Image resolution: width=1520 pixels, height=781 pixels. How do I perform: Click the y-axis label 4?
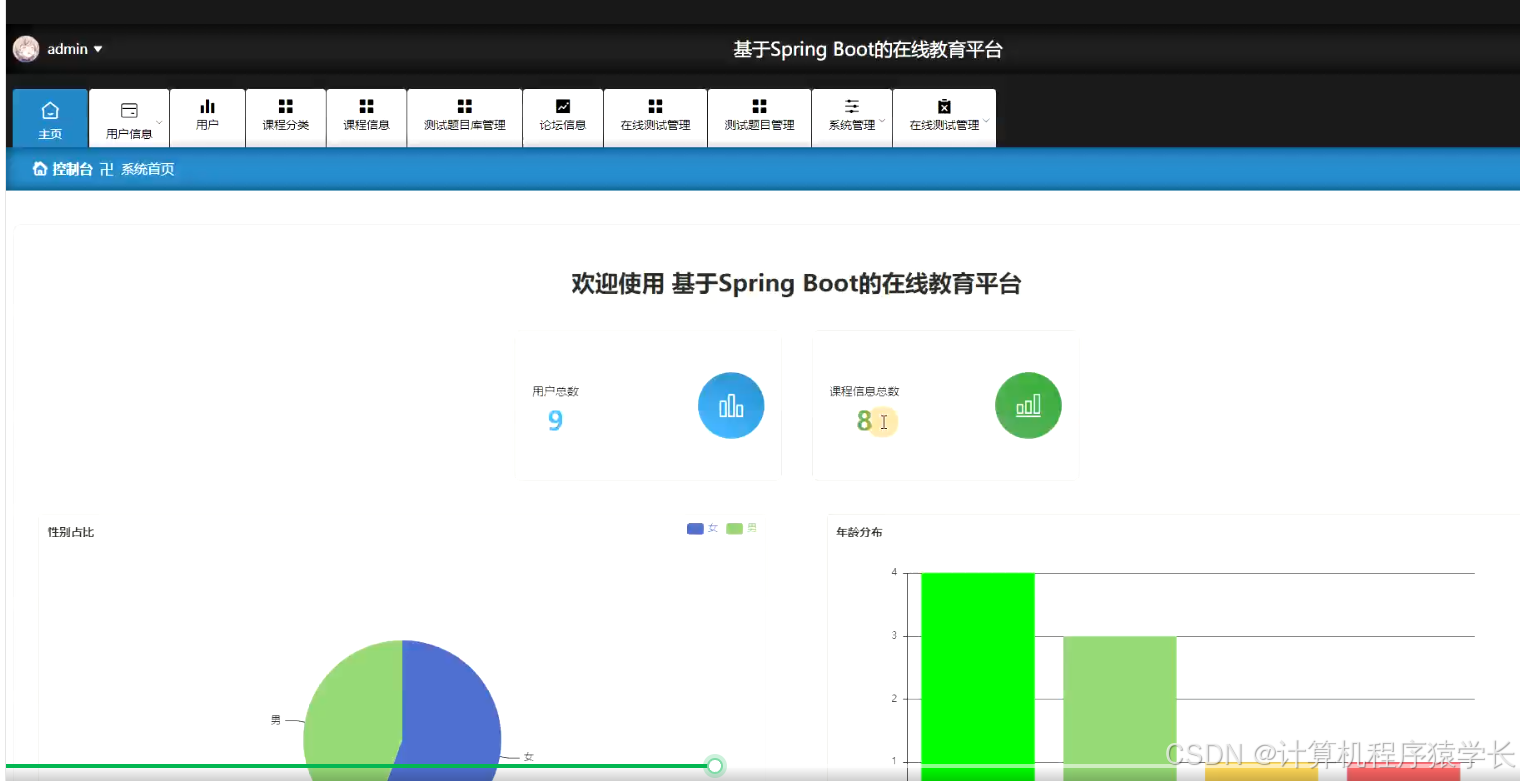(894, 572)
